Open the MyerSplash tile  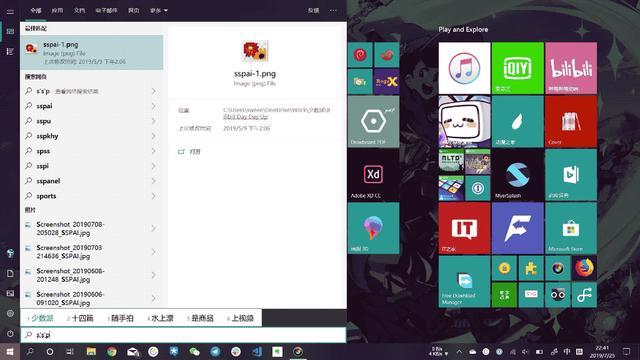coord(518,175)
